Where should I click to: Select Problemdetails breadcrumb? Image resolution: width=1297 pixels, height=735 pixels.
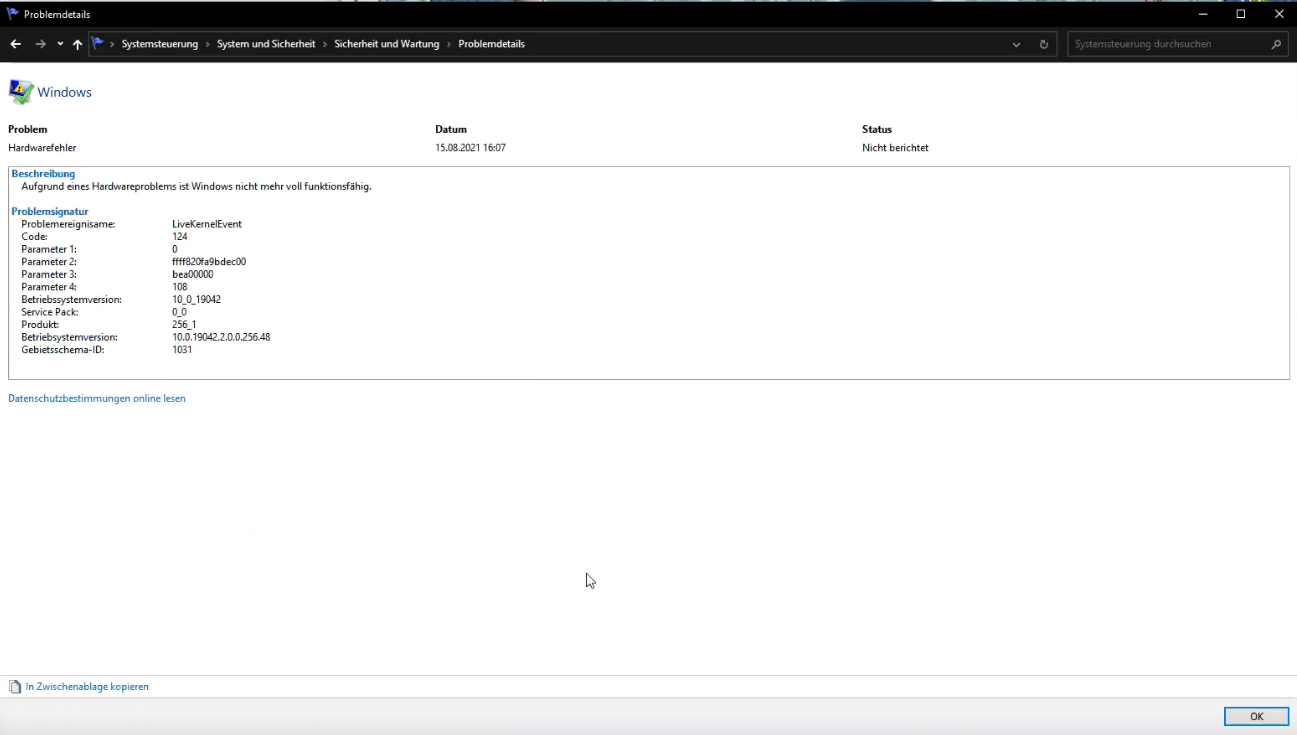tap(491, 44)
